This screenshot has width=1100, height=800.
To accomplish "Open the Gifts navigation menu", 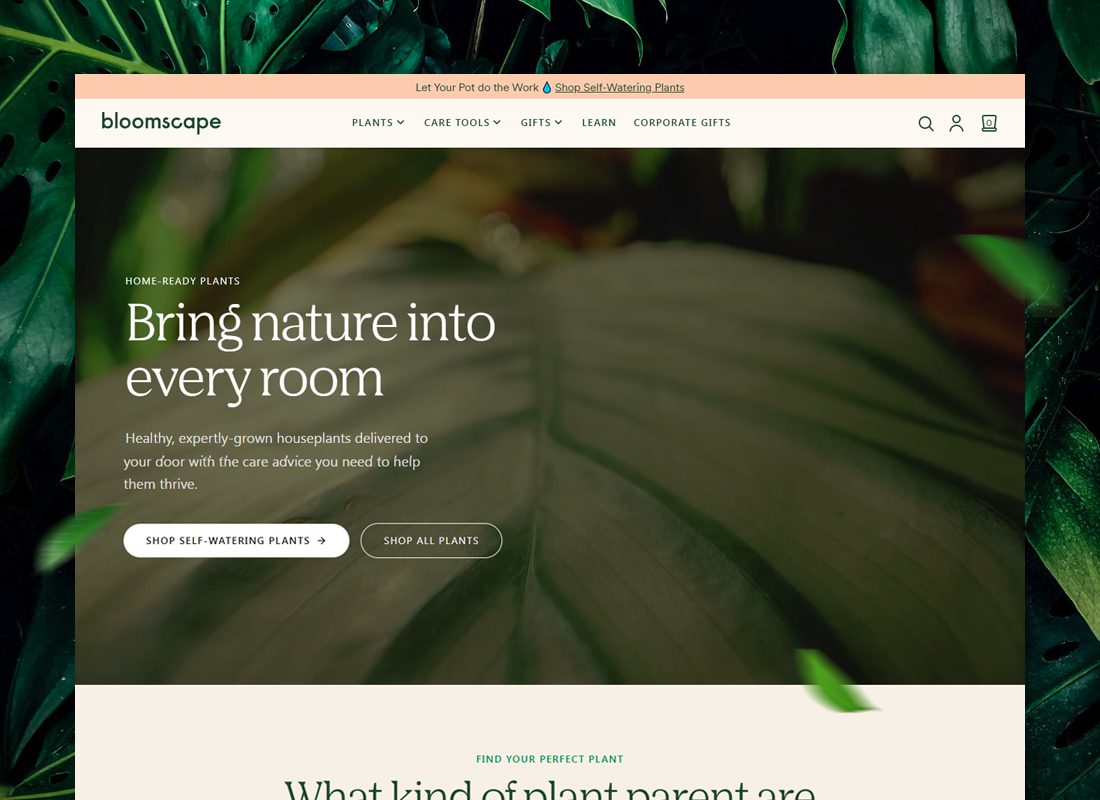I will click(x=541, y=122).
